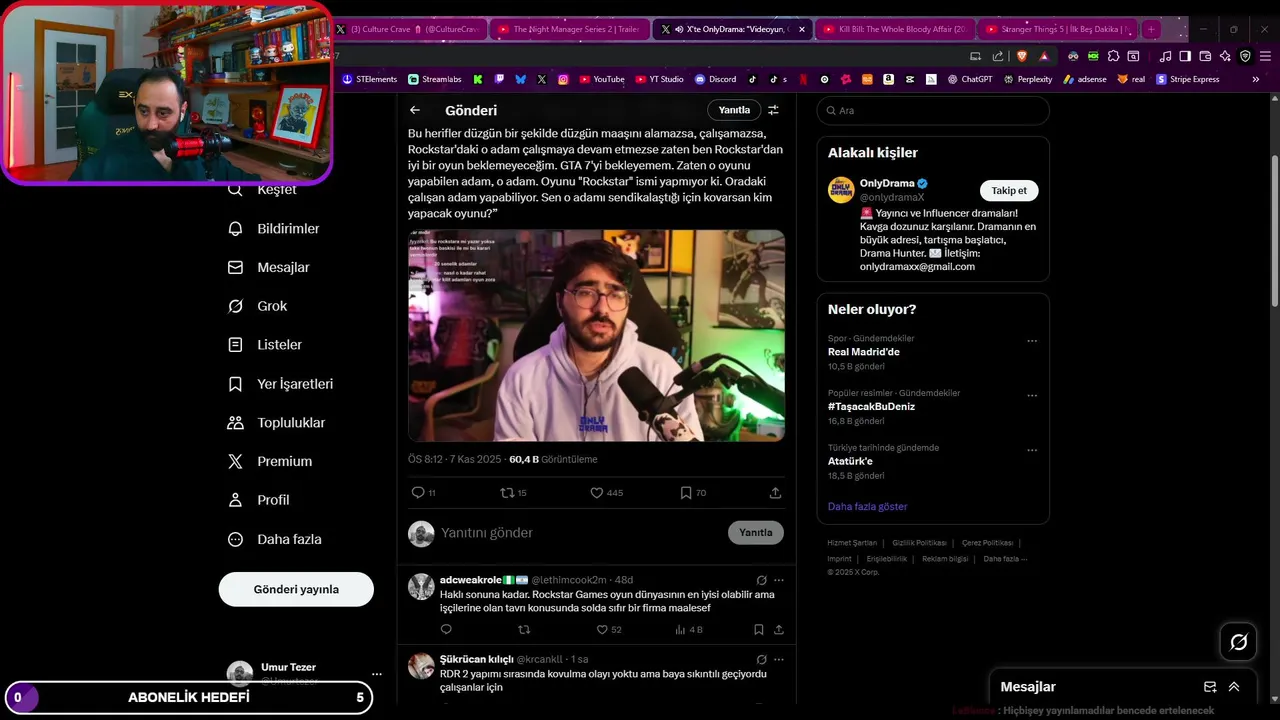Click Daha fazla göster link

[x=867, y=507]
